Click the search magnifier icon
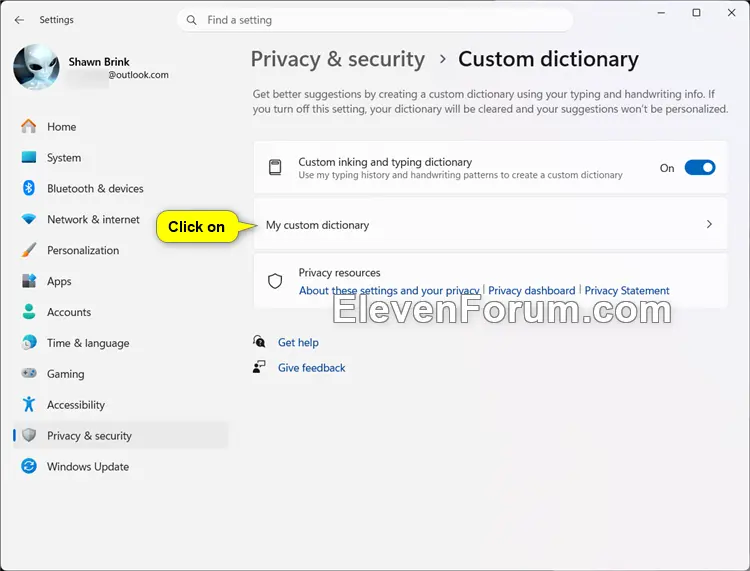 coord(191,20)
